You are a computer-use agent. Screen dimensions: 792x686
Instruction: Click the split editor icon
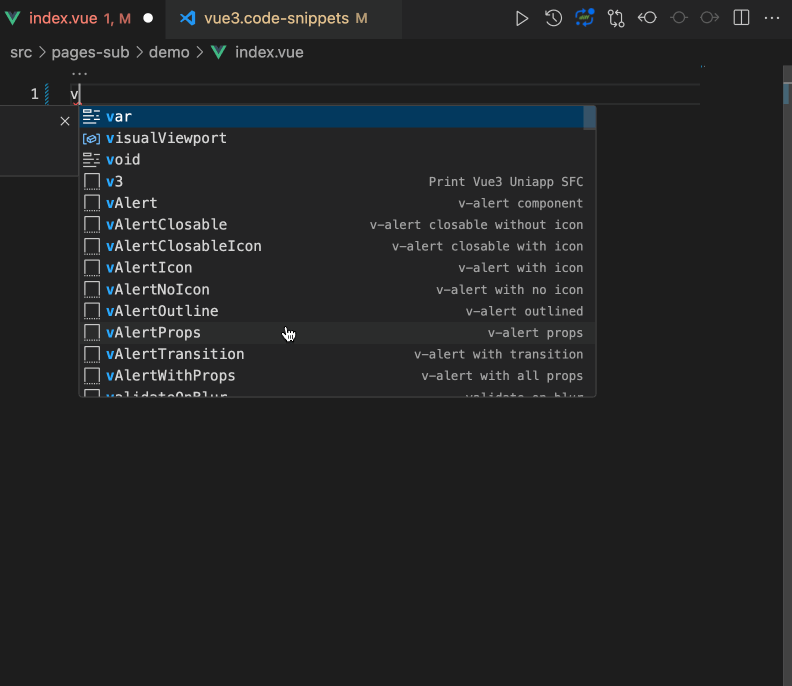741,18
